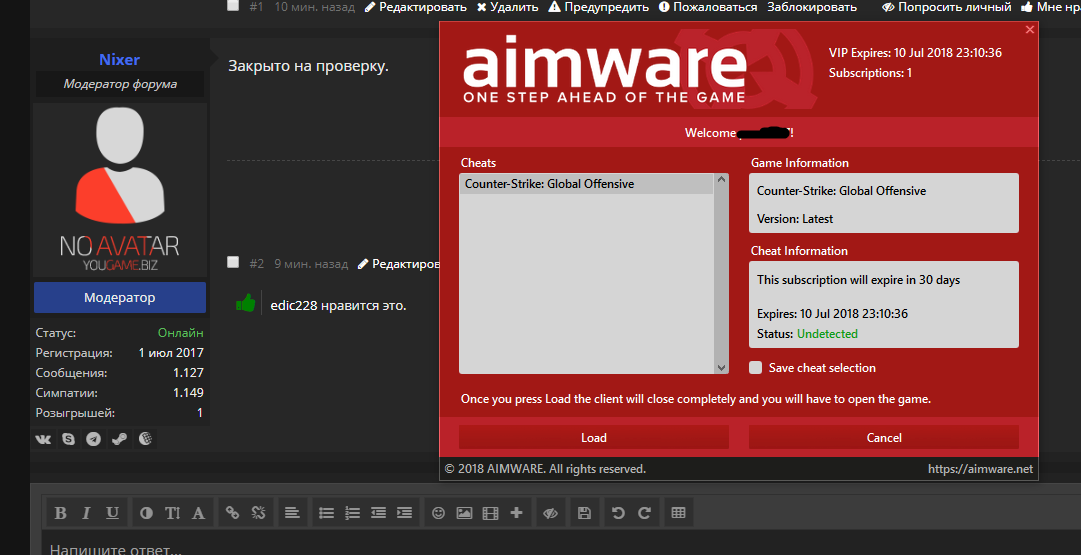
Task: Click Предупредить on post #1
Action: (x=599, y=7)
